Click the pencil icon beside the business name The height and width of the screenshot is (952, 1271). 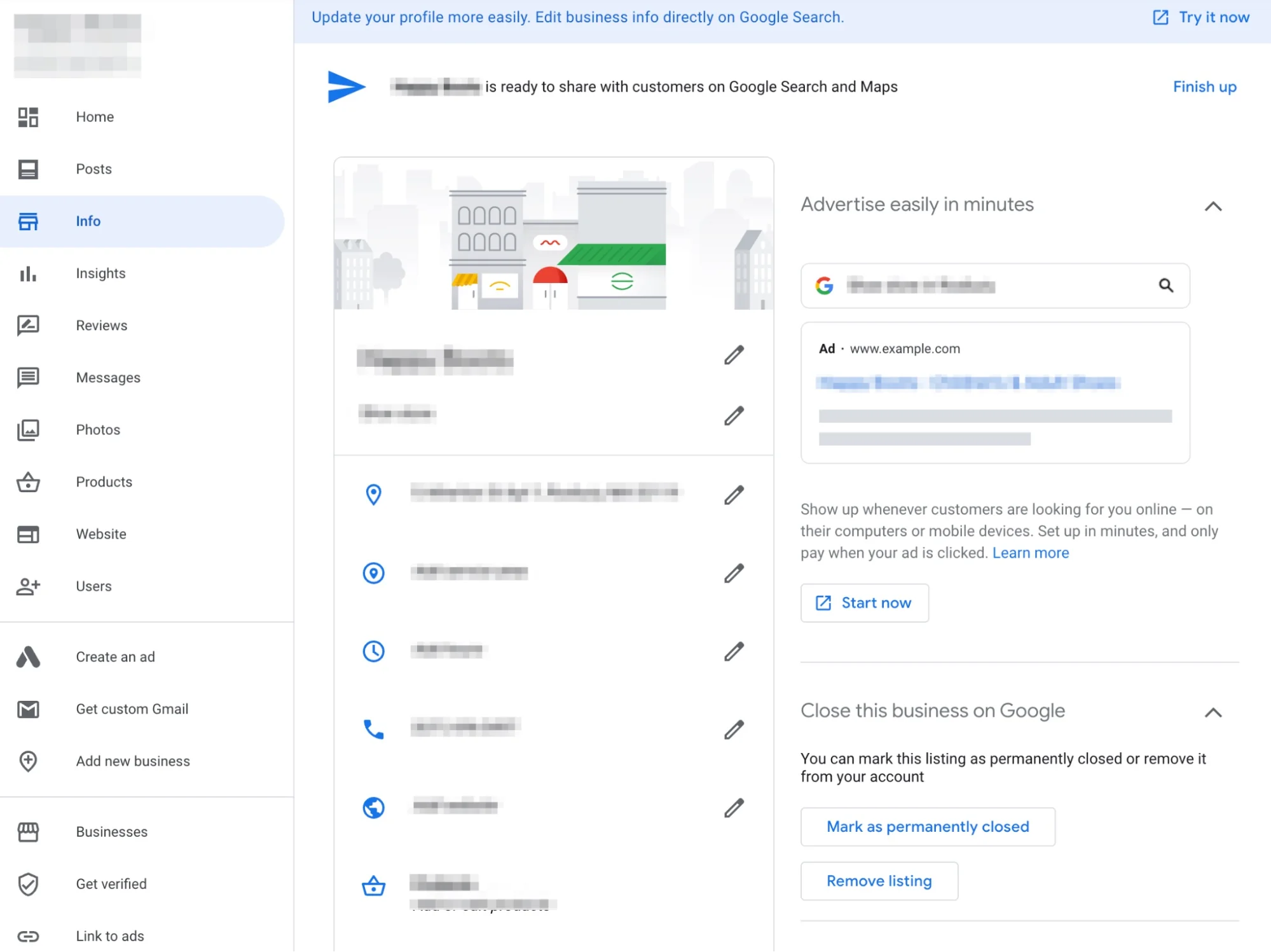tap(734, 355)
